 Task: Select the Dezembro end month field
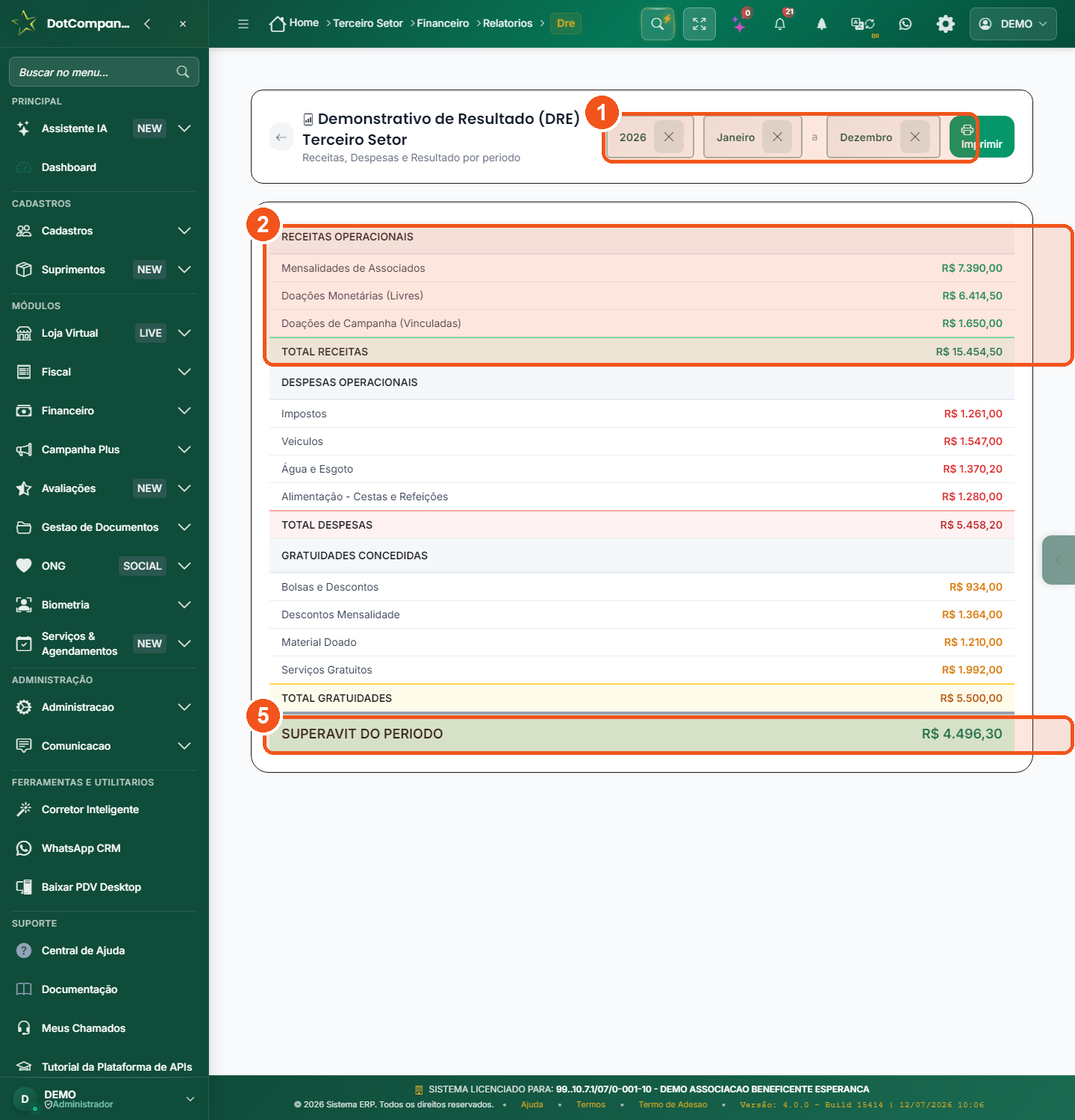(x=883, y=137)
